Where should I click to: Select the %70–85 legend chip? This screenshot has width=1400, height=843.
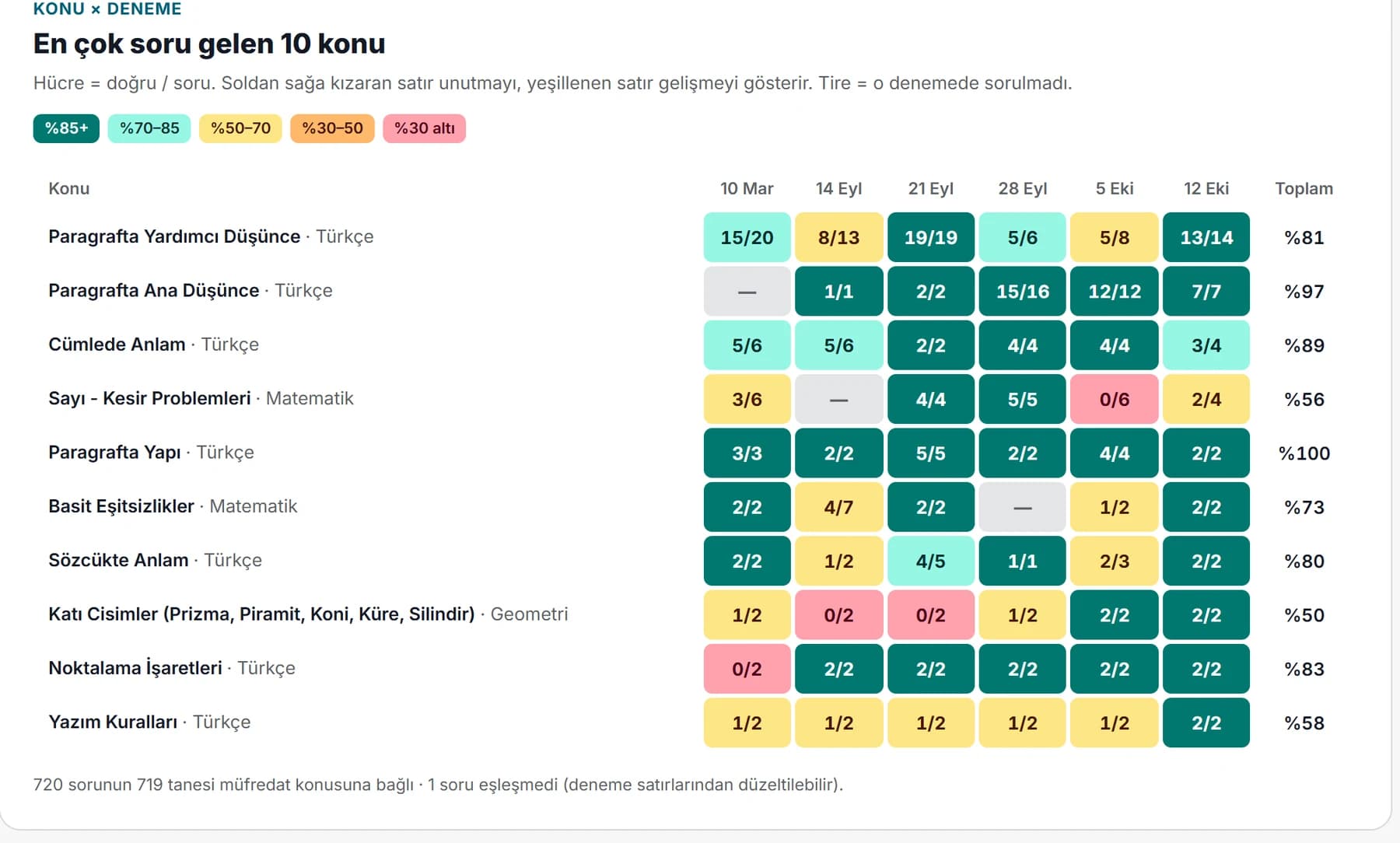pyautogui.click(x=149, y=128)
